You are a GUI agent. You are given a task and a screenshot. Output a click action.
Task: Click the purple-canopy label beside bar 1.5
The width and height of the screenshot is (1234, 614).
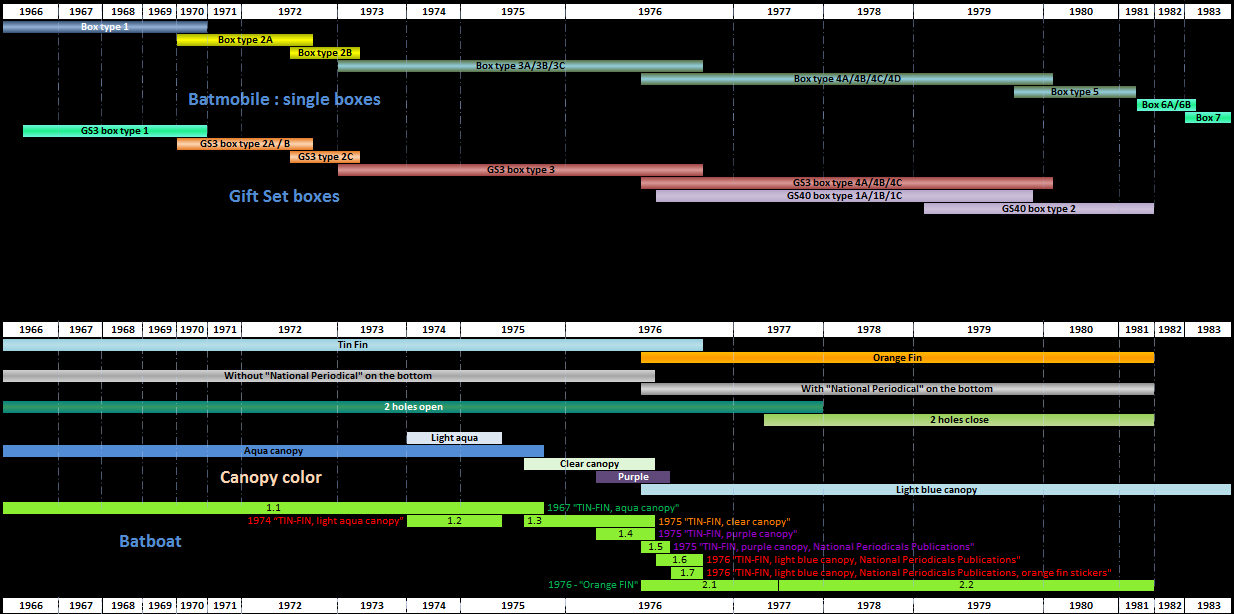pyautogui.click(x=823, y=547)
